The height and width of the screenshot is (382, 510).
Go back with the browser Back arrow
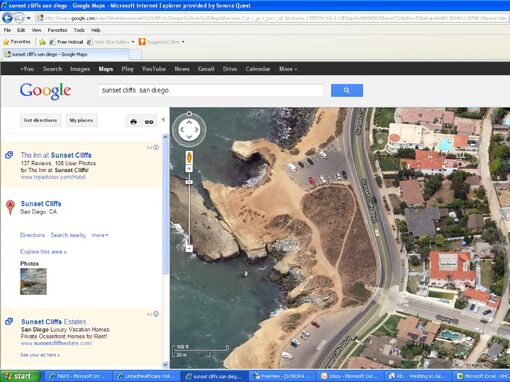pyautogui.click(x=7, y=18)
